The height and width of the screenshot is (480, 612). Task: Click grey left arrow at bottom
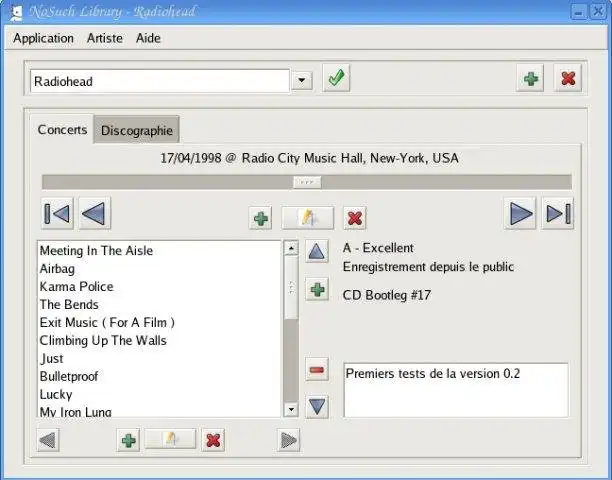coord(48,440)
